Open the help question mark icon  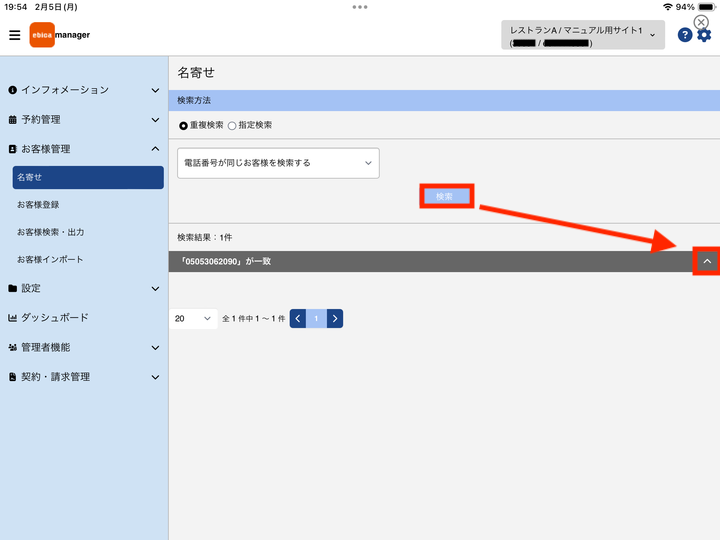point(685,35)
